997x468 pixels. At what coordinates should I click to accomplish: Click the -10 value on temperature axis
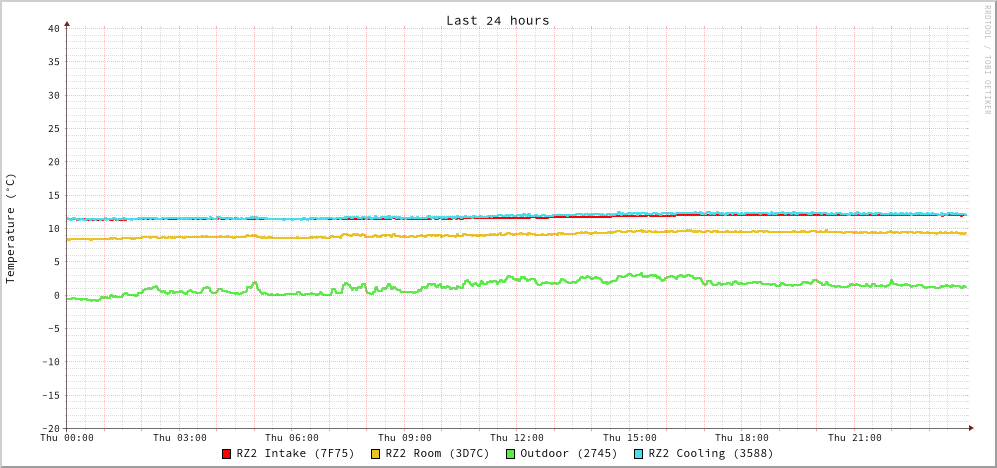[x=50, y=362]
